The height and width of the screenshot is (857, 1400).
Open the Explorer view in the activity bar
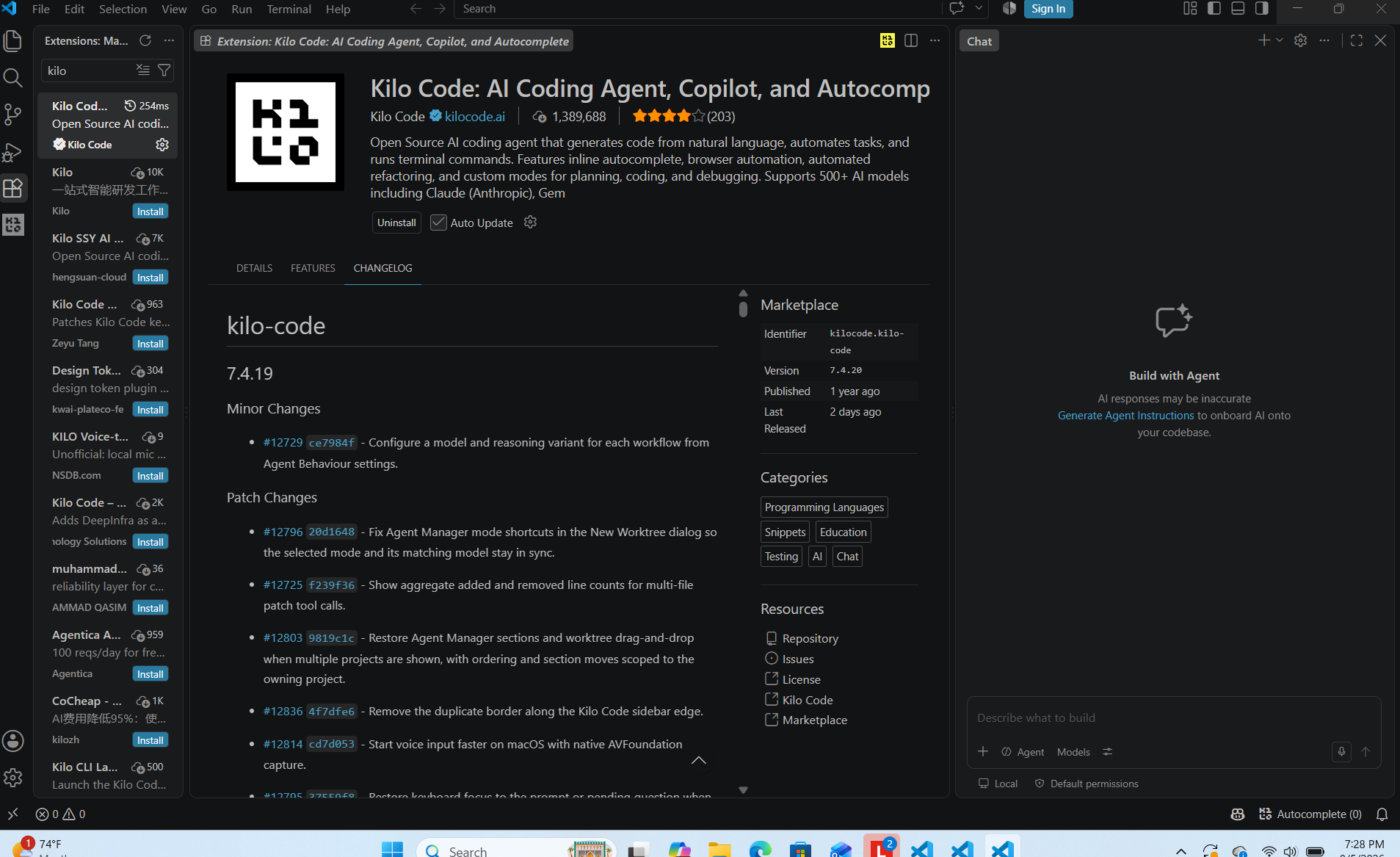[13, 41]
